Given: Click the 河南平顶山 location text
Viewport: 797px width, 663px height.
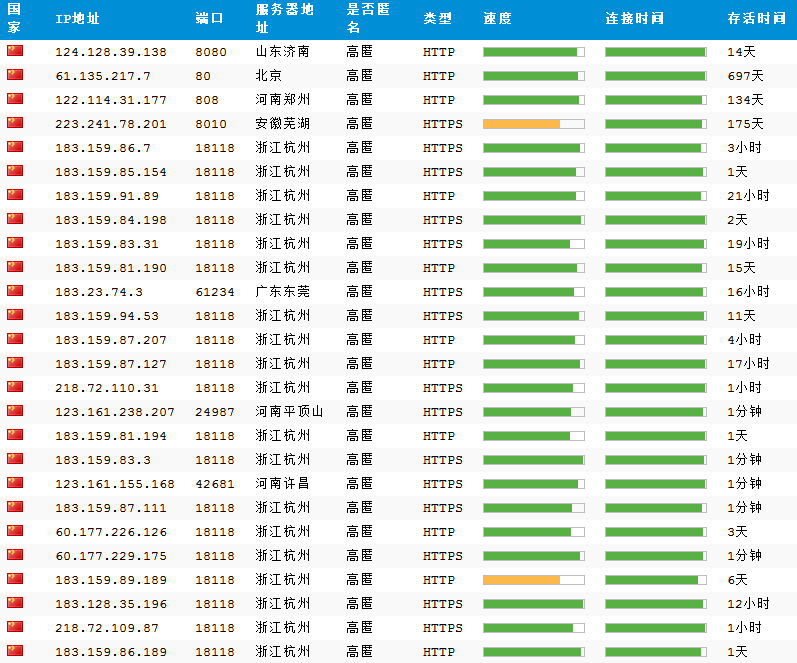Looking at the screenshot, I should click(289, 412).
